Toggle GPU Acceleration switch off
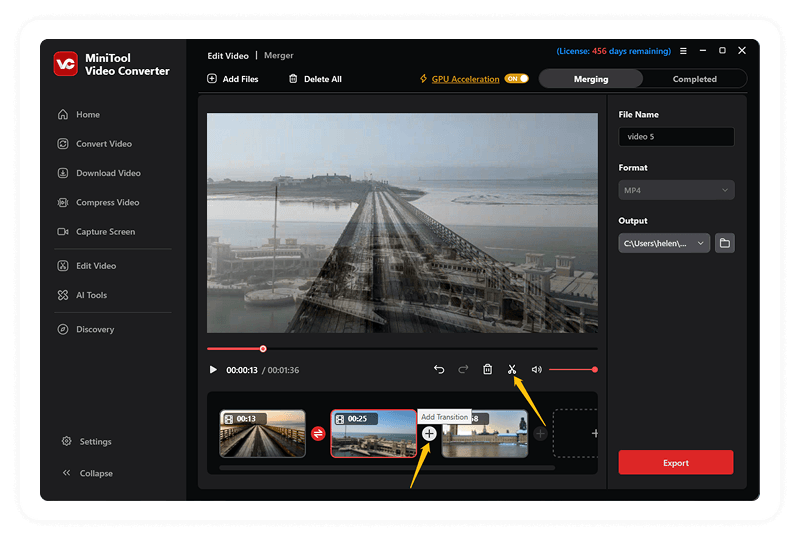800x540 pixels. click(516, 79)
